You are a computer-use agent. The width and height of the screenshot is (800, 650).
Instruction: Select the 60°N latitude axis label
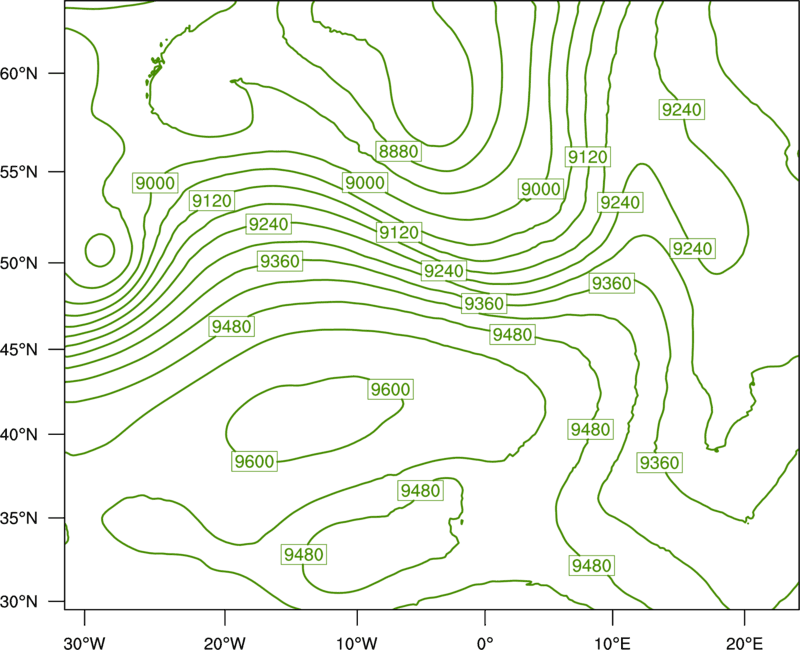[19, 74]
